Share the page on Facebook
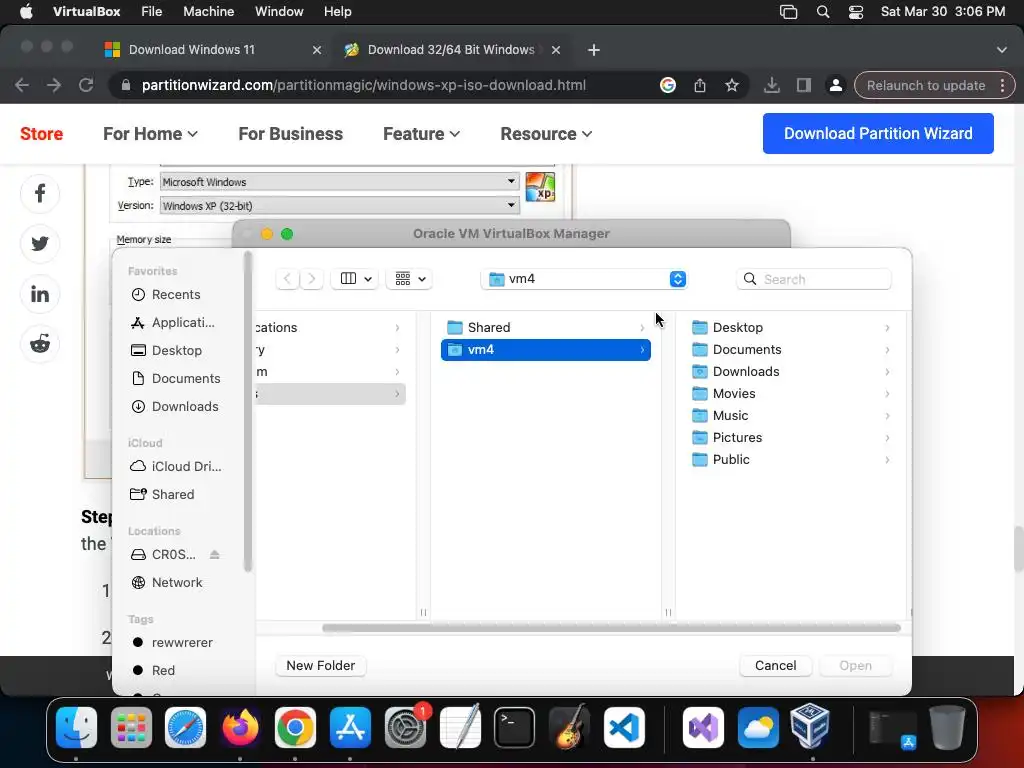1024x768 pixels. point(40,193)
